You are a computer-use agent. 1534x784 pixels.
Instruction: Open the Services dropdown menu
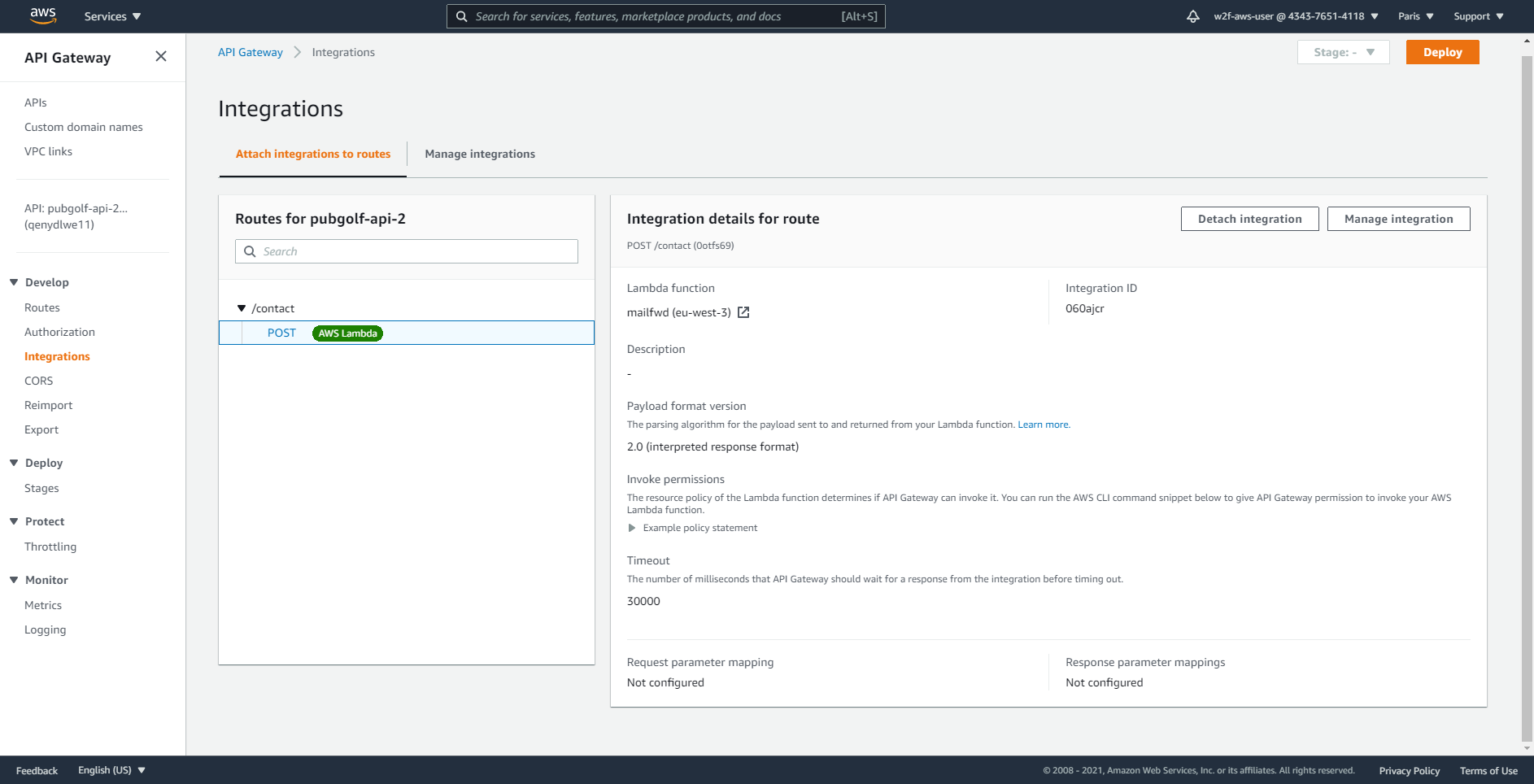(x=112, y=16)
